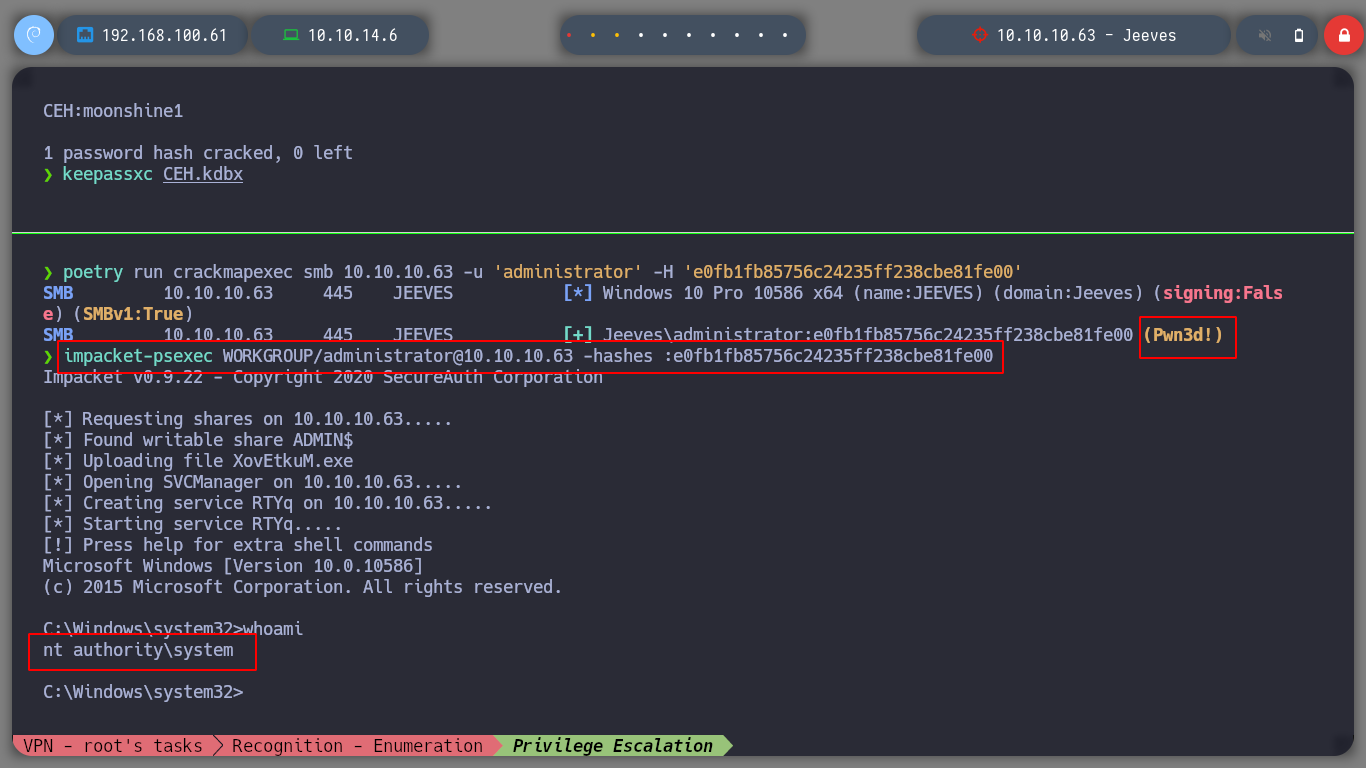The width and height of the screenshot is (1366, 768).
Task: Click the target label 10.10.10.63 - Jeeves
Action: coord(1086,35)
